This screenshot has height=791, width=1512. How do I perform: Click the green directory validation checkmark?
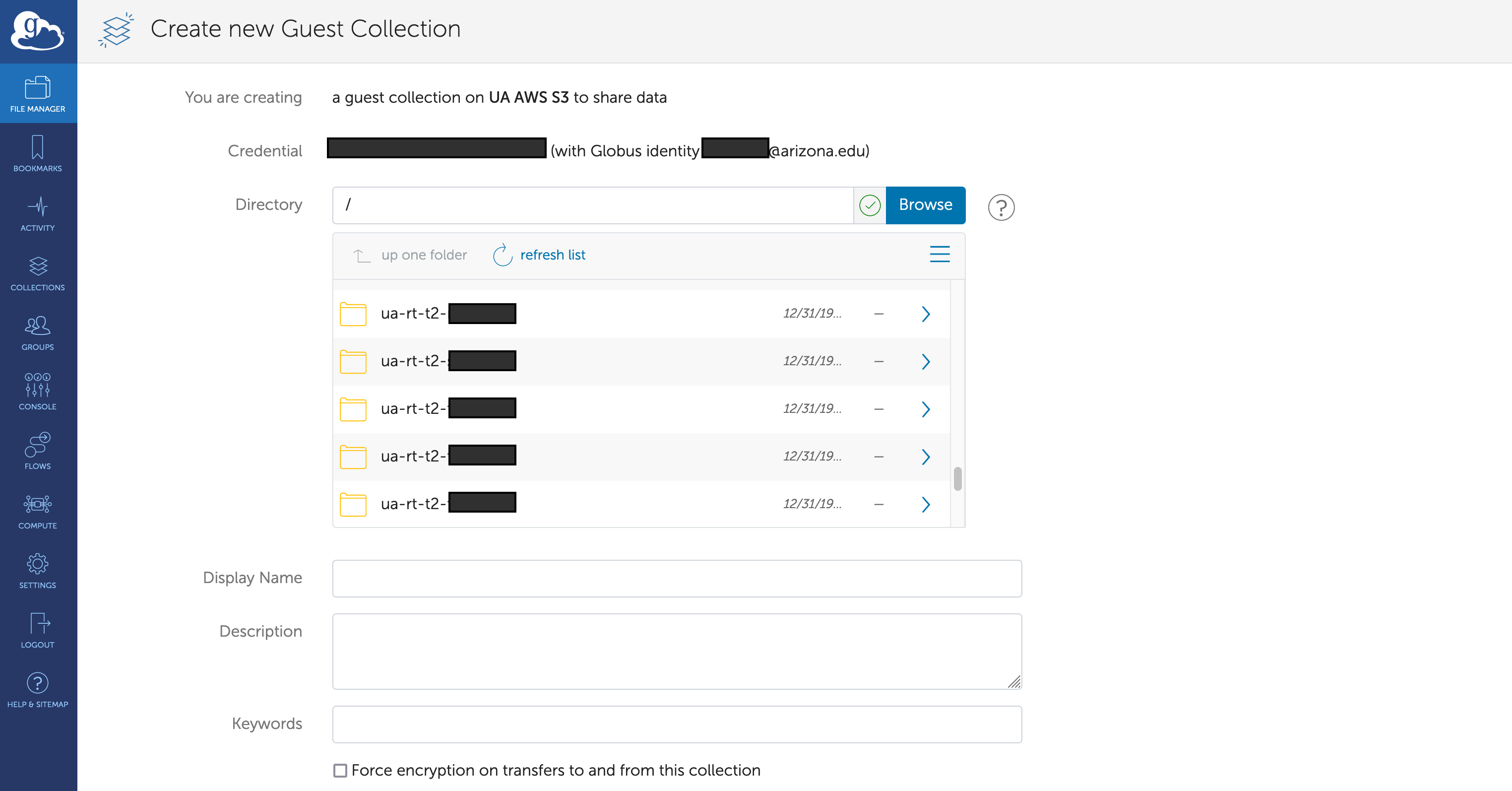click(x=869, y=205)
